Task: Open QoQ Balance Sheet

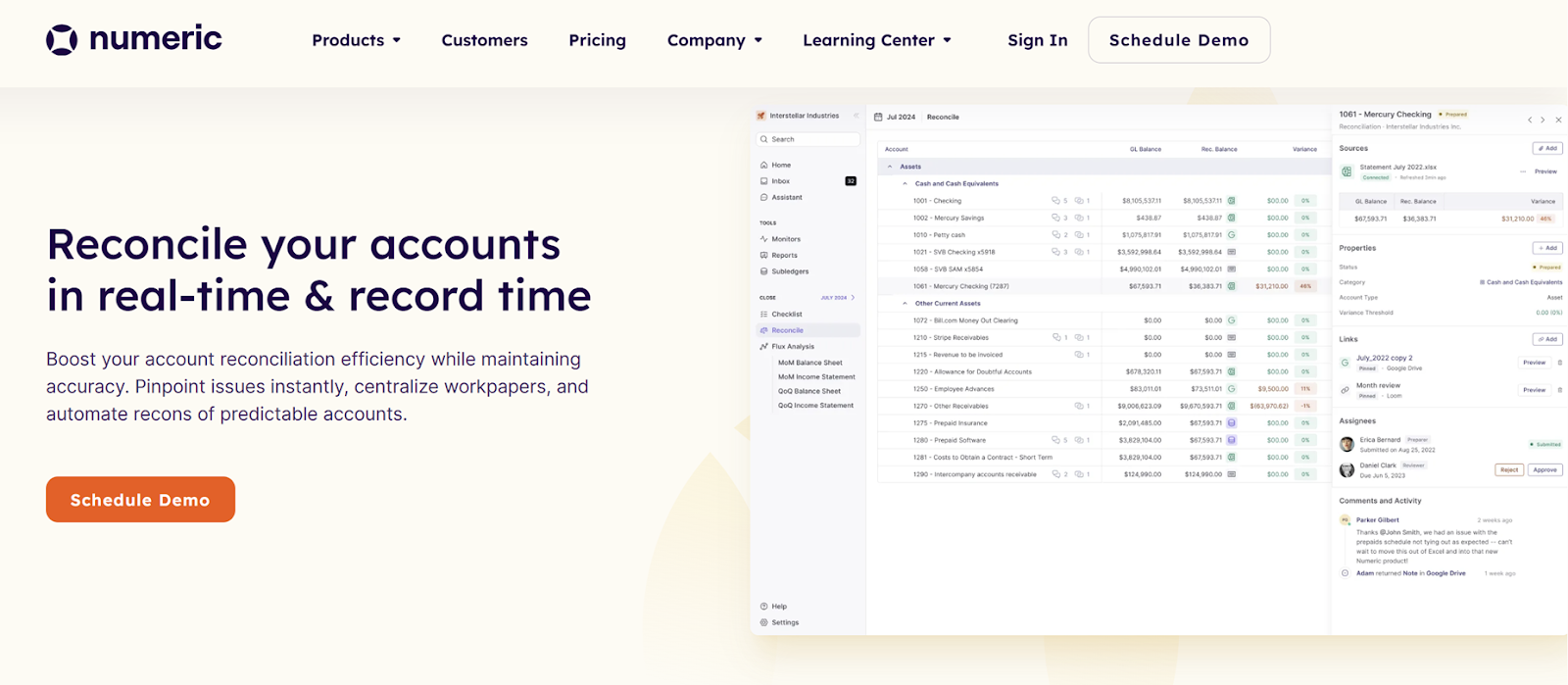Action: (809, 391)
